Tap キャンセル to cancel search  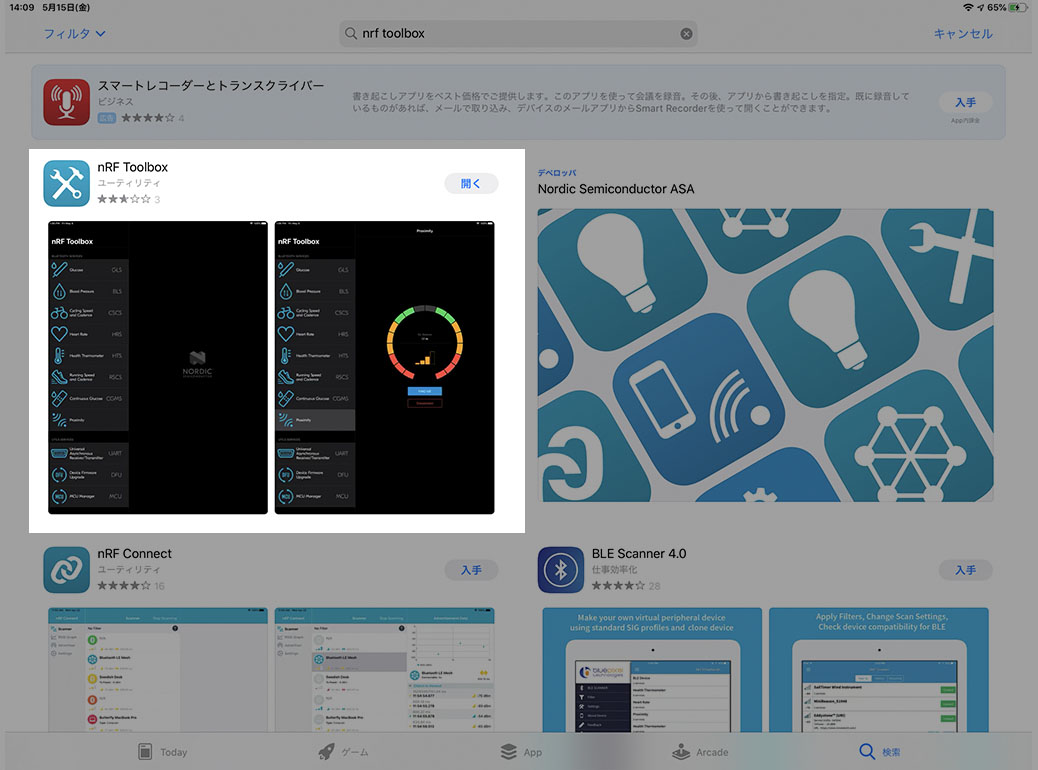click(963, 34)
